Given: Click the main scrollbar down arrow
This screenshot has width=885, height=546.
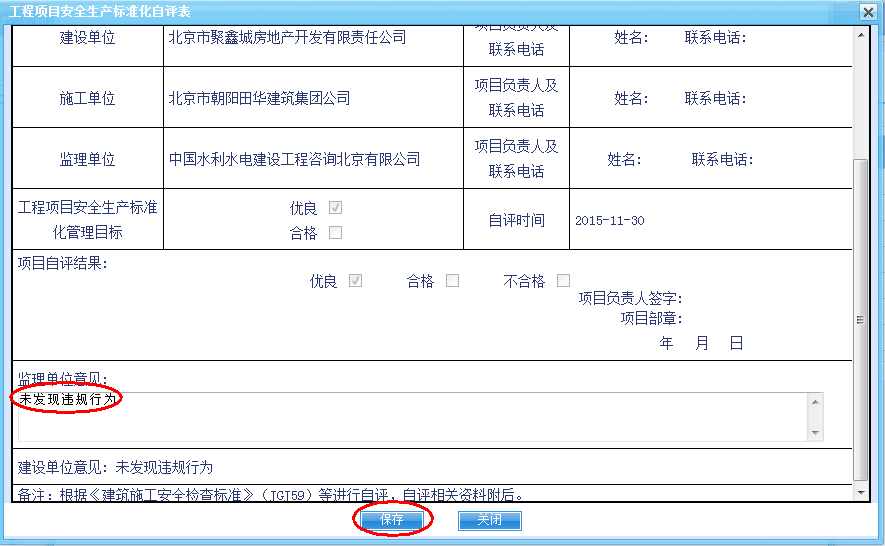Looking at the screenshot, I should click(x=862, y=495).
